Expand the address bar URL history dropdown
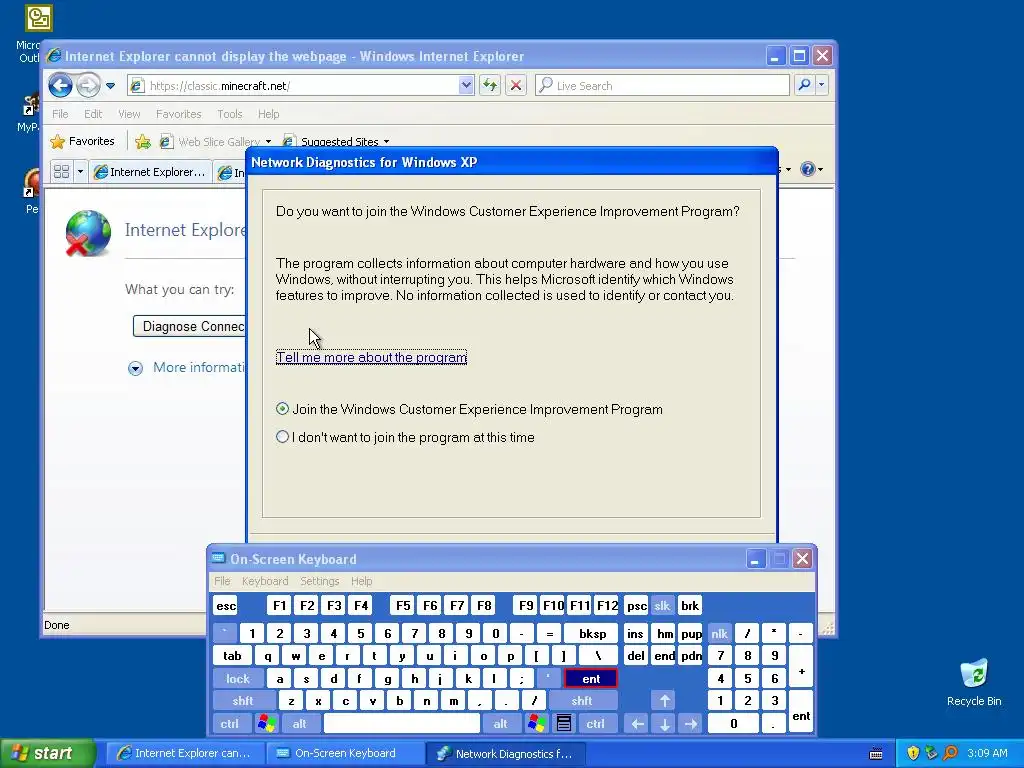Viewport: 1024px width, 768px height. point(466,86)
